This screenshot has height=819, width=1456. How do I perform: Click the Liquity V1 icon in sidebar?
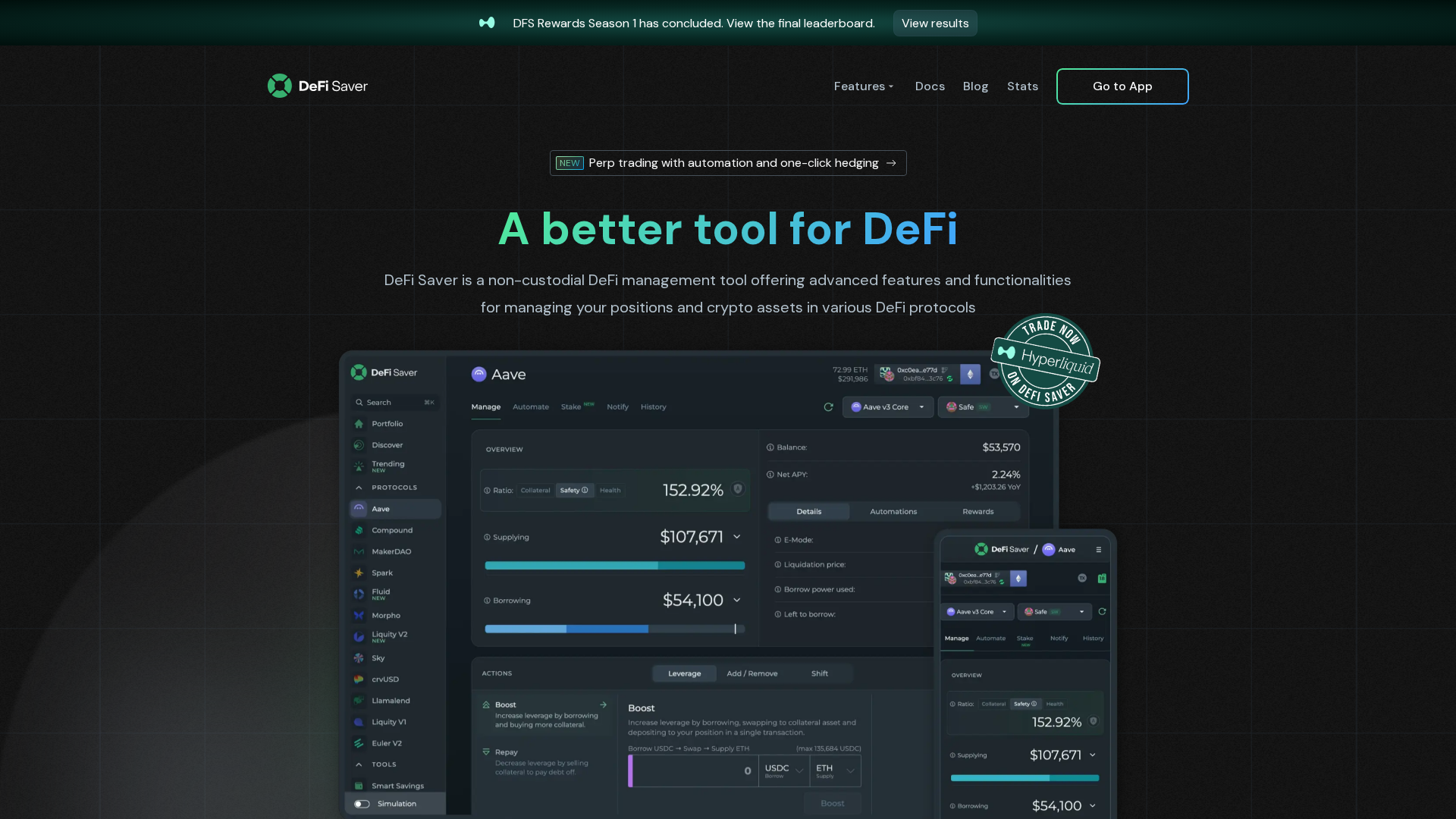(359, 722)
